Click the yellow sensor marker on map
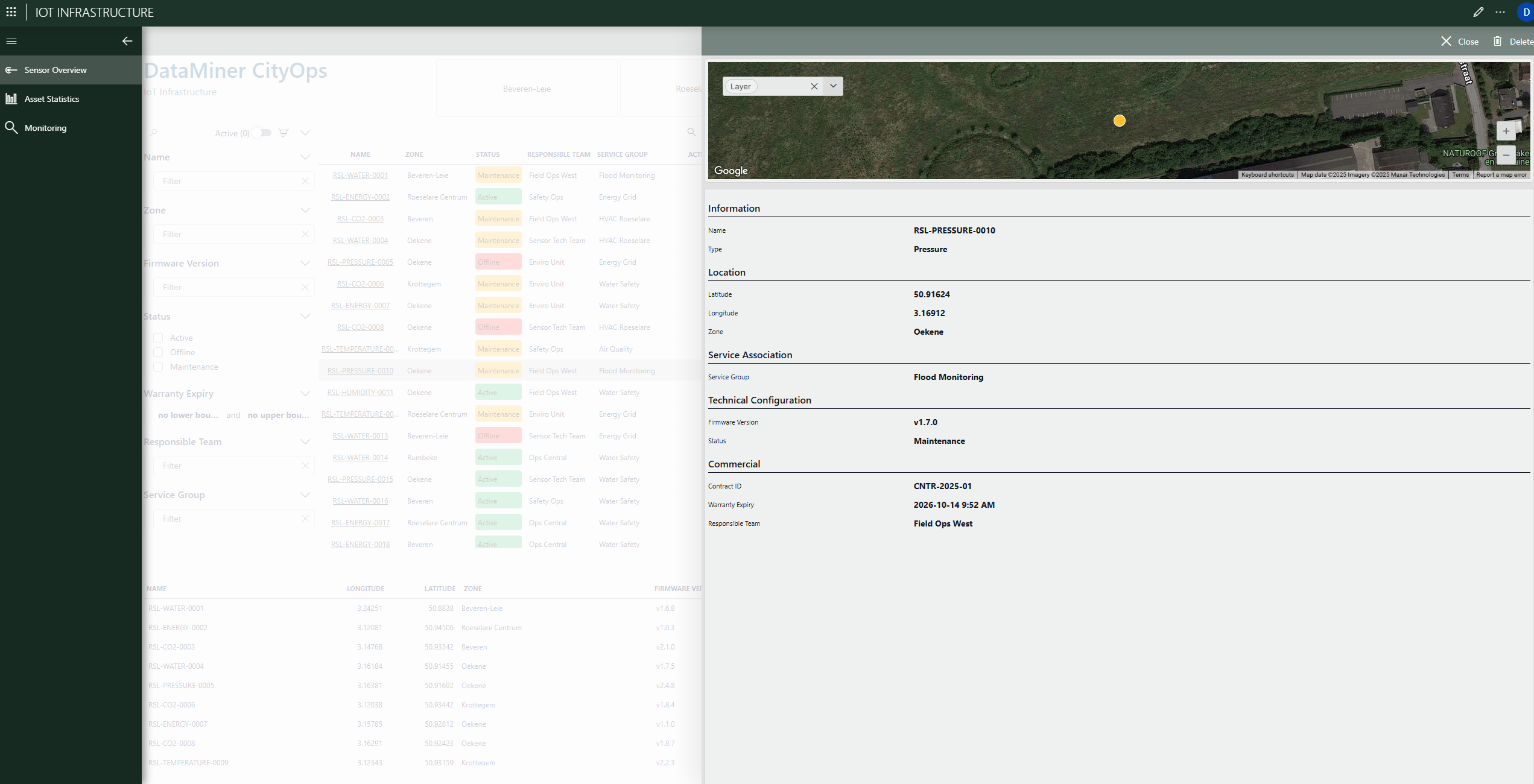Image resolution: width=1534 pixels, height=784 pixels. click(1120, 121)
